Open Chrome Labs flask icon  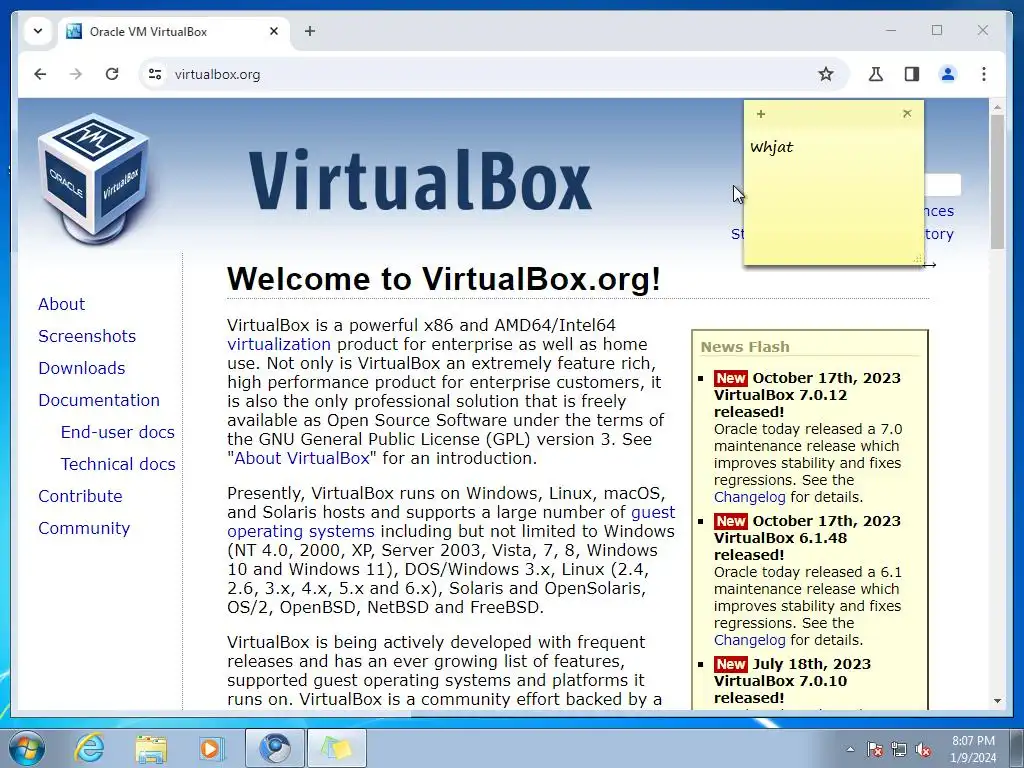pos(876,74)
